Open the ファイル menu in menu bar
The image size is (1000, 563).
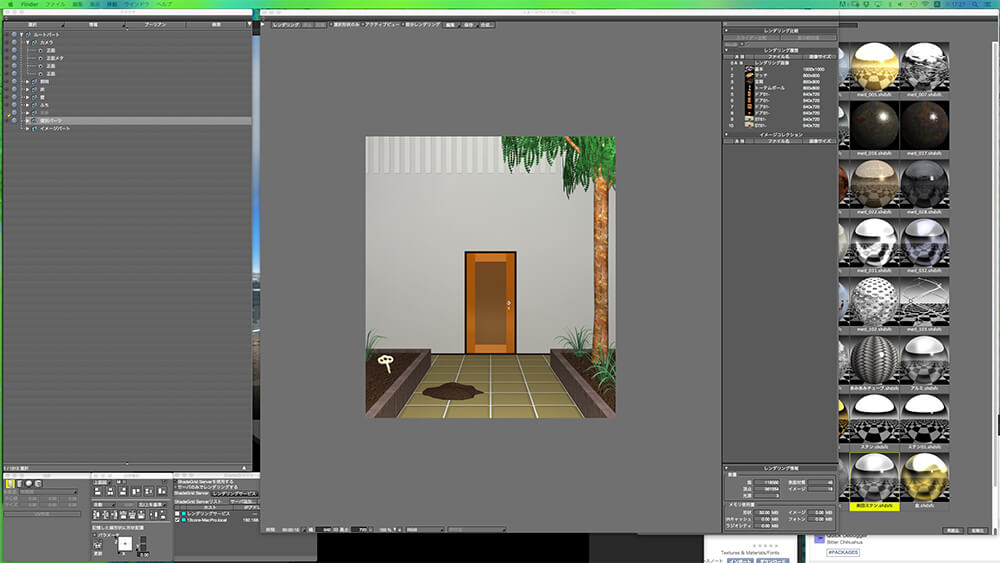pos(54,4)
